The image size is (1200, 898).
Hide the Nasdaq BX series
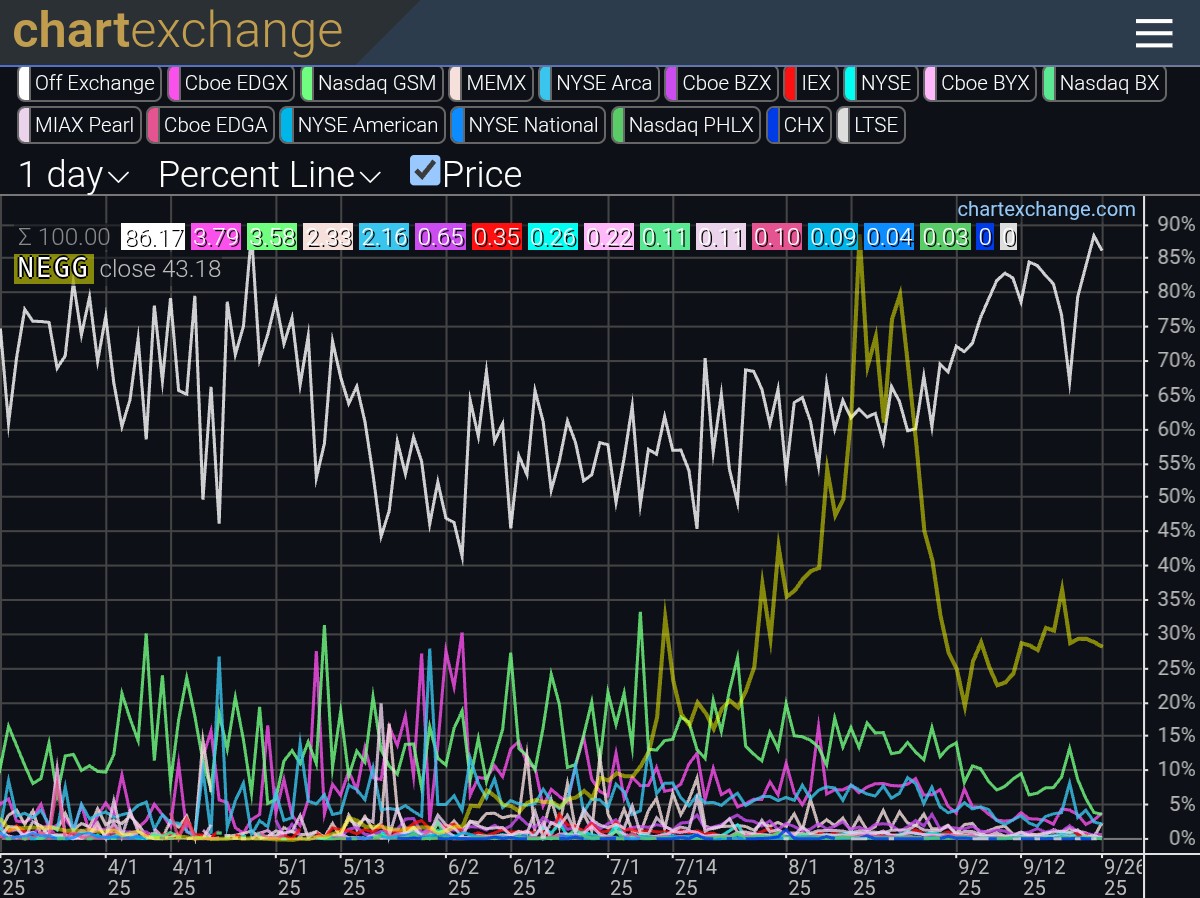click(x=1103, y=83)
